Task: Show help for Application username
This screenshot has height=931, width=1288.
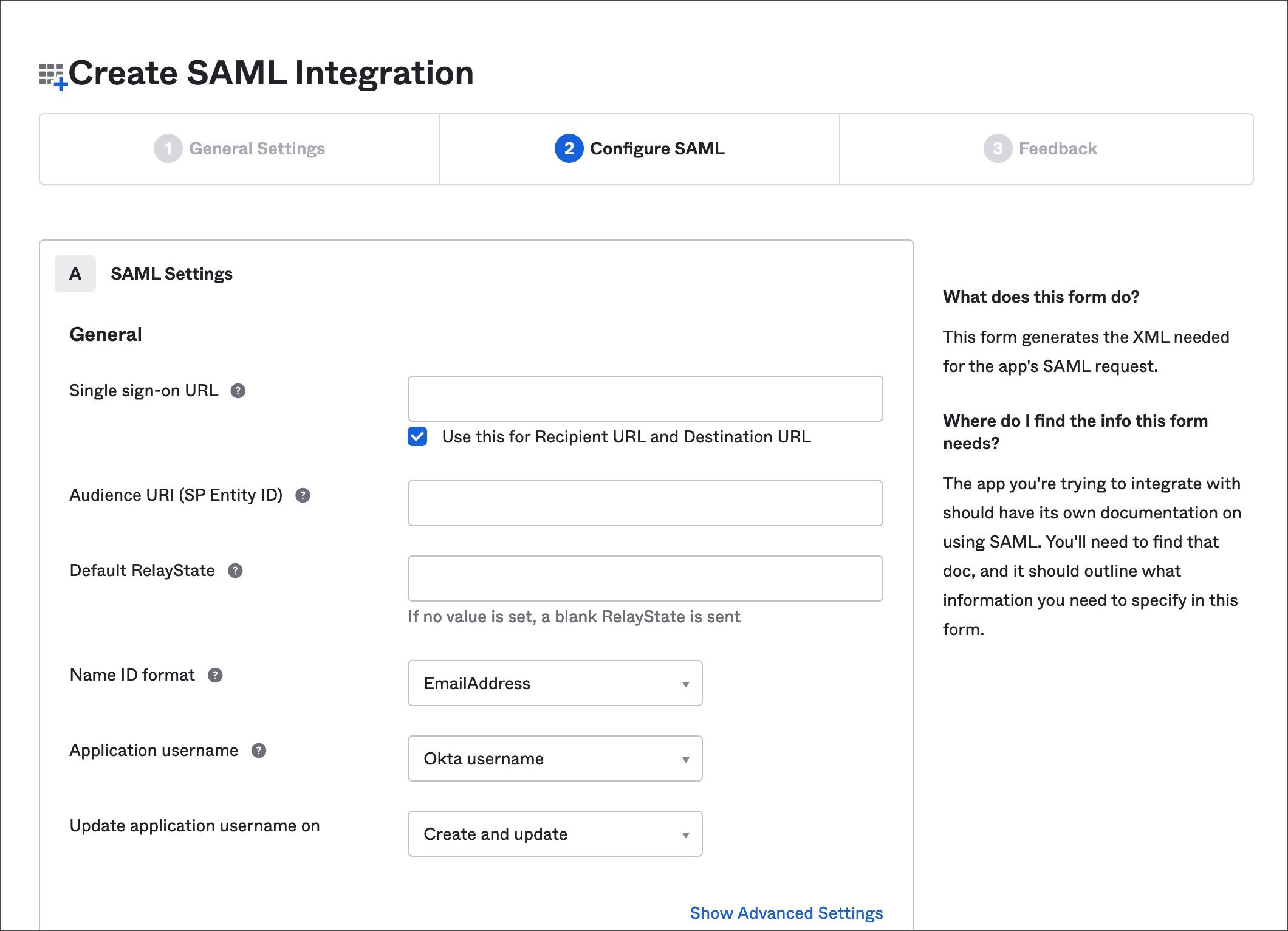Action: tap(259, 751)
